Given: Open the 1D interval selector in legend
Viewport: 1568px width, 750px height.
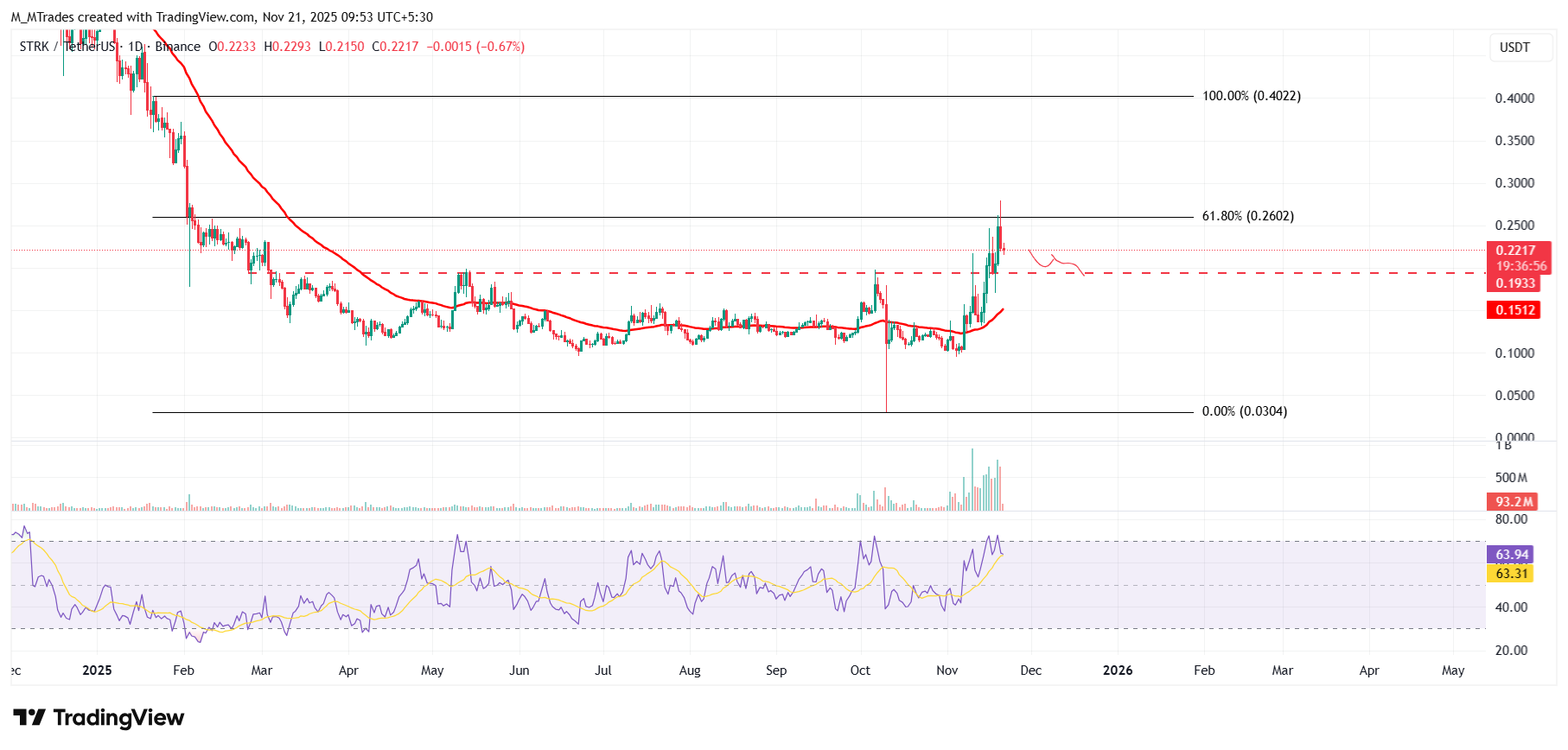Looking at the screenshot, I should [x=135, y=47].
